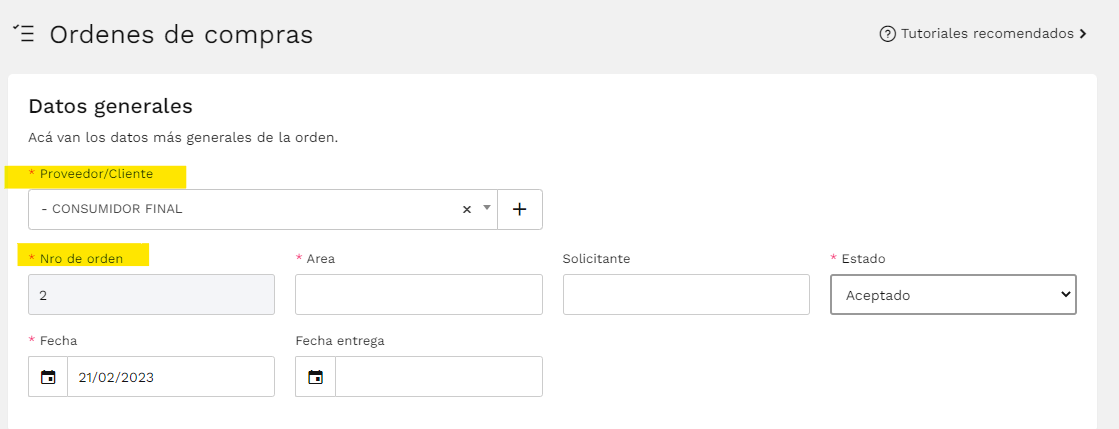Focus the Area input field
The image size is (1119, 429).
[419, 294]
